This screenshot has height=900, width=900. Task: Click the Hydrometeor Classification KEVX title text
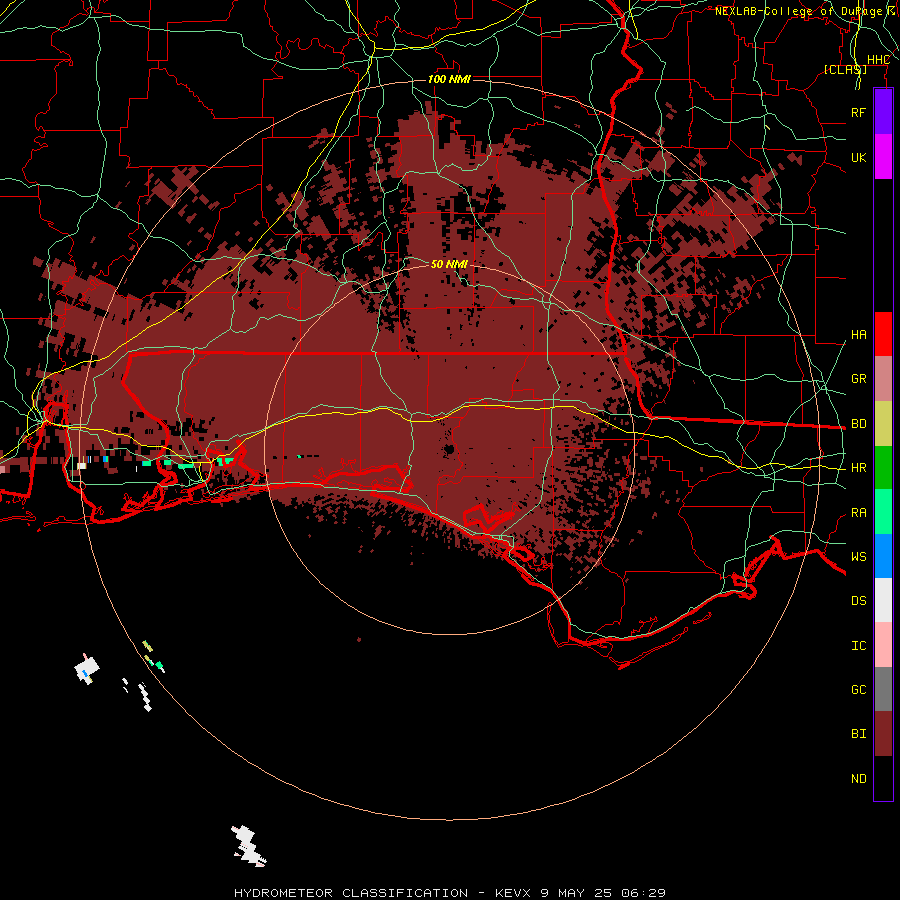tap(449, 893)
